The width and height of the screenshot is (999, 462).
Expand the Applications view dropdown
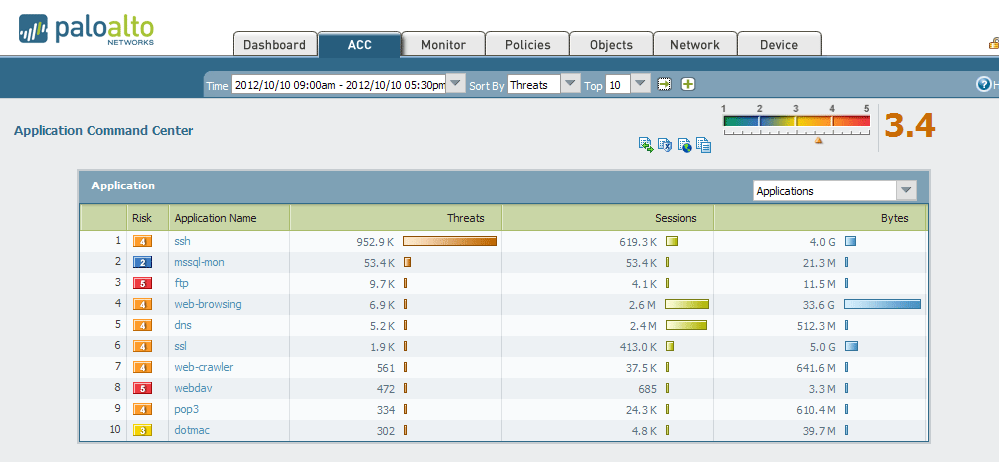tap(906, 191)
